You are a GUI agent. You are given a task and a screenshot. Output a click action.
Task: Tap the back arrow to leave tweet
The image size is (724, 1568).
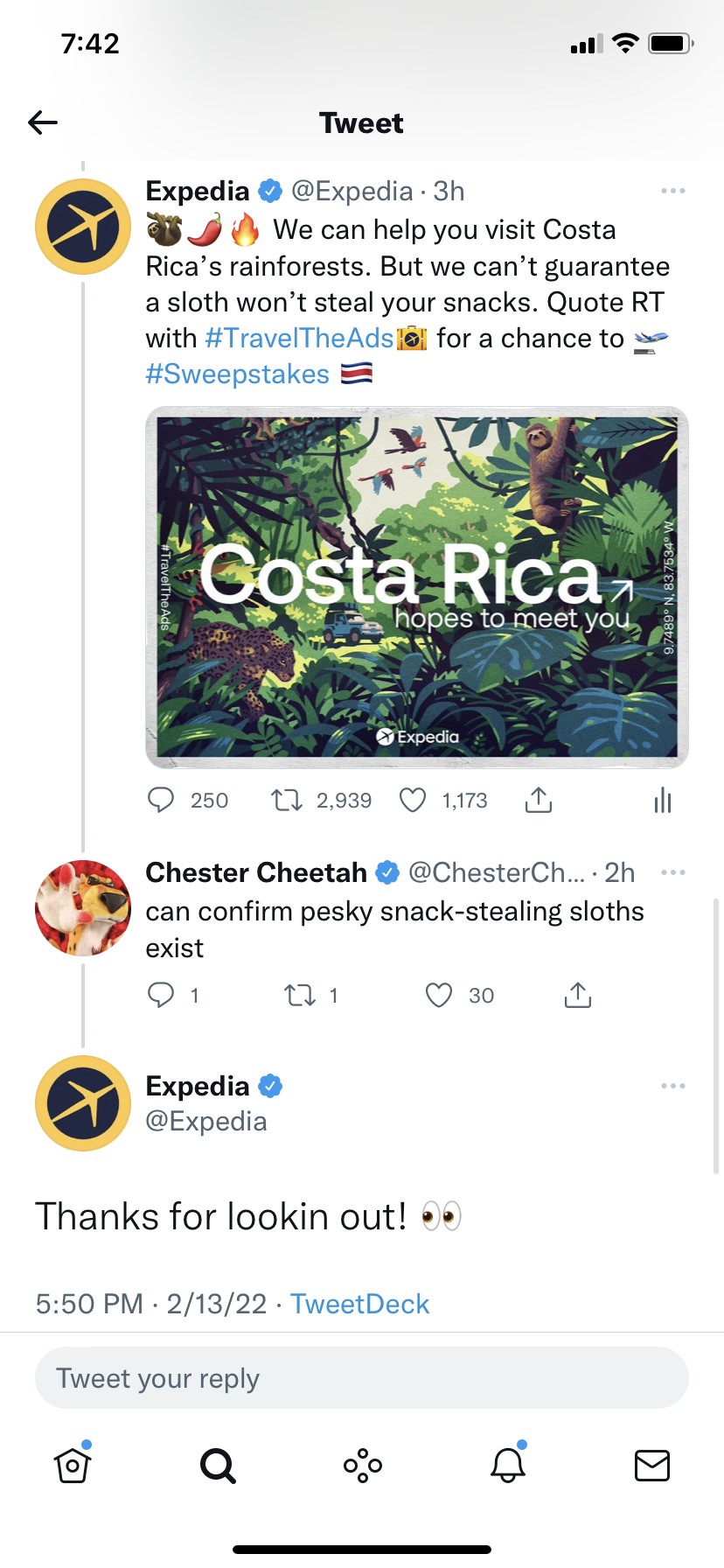coord(43,122)
